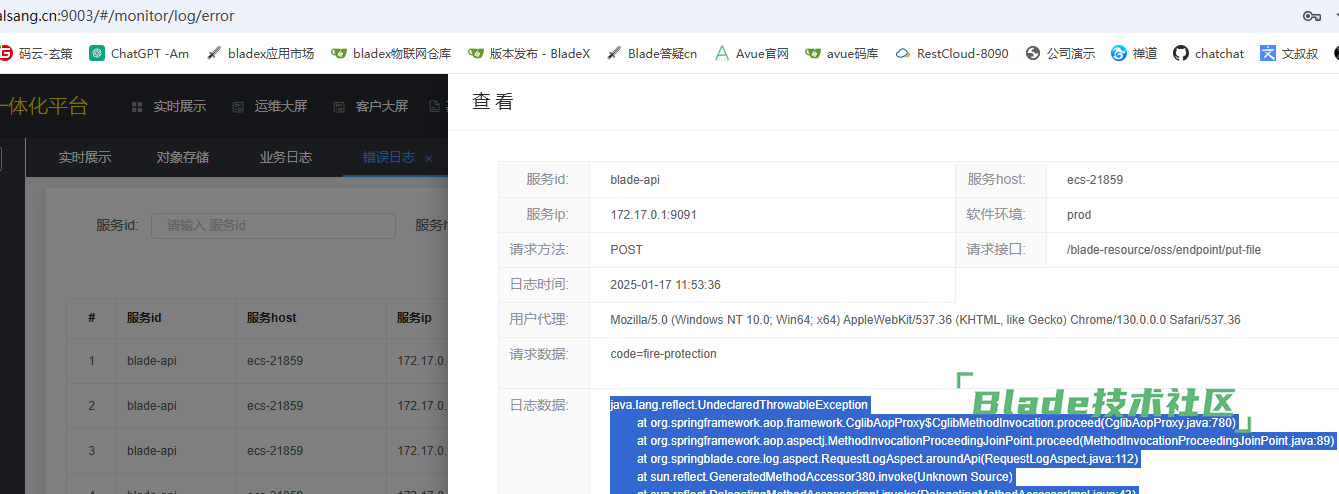
Task: Open the 文叔叔 bookmark
Action: click(x=1289, y=53)
